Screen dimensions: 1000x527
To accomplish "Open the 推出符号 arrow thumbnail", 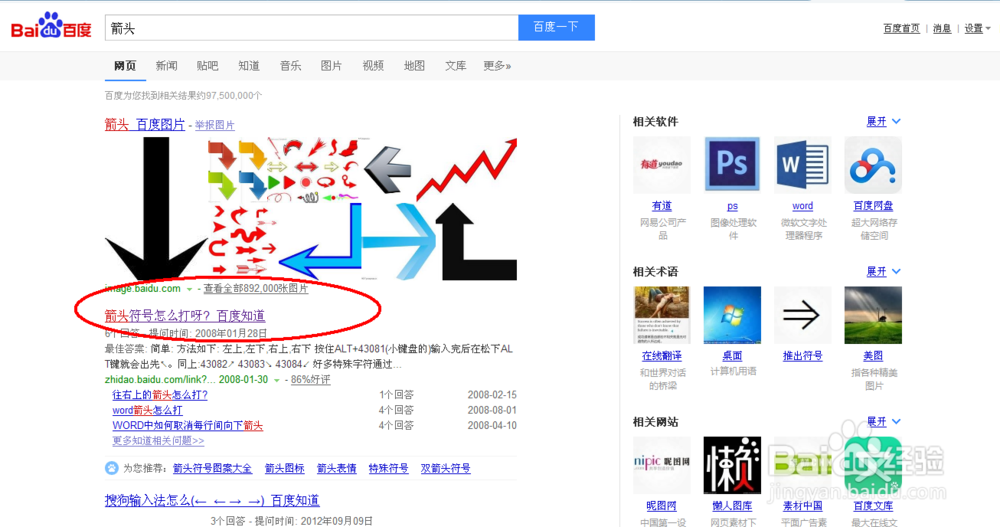I will tap(802, 315).
